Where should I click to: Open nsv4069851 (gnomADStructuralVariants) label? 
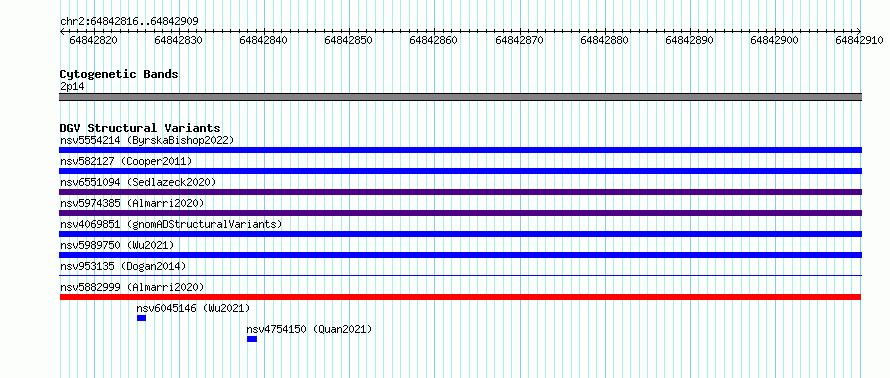point(171,224)
